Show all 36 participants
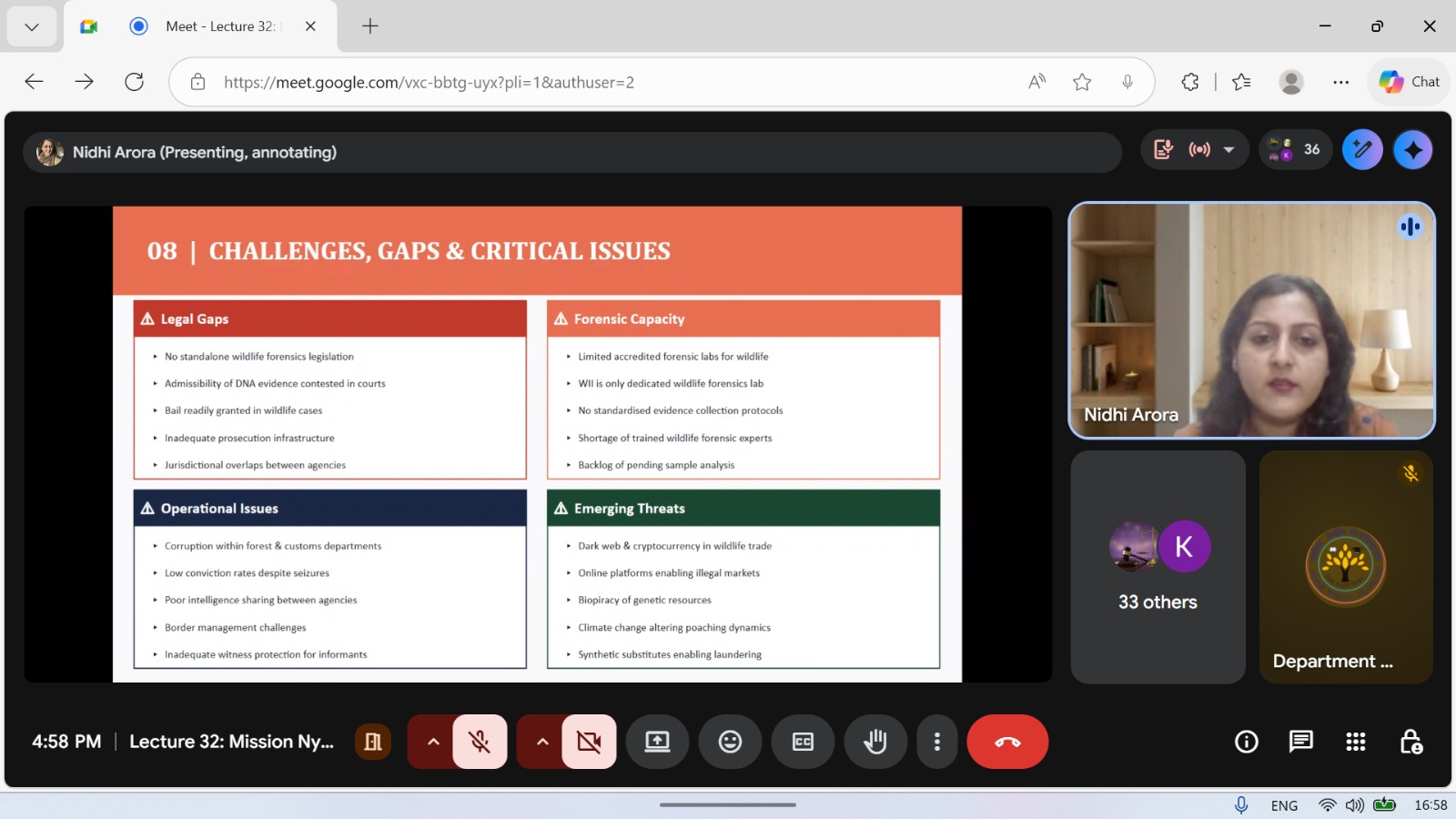The image size is (1456, 819). pos(1295,150)
